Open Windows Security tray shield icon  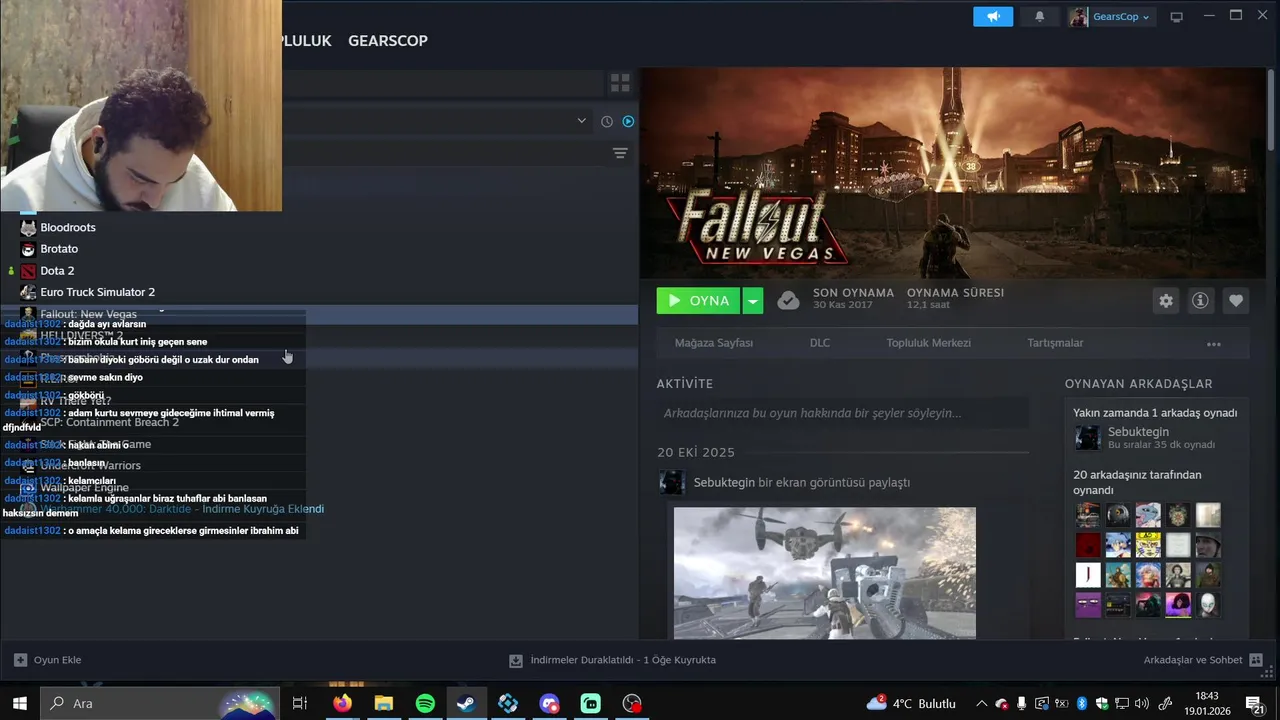point(1101,704)
